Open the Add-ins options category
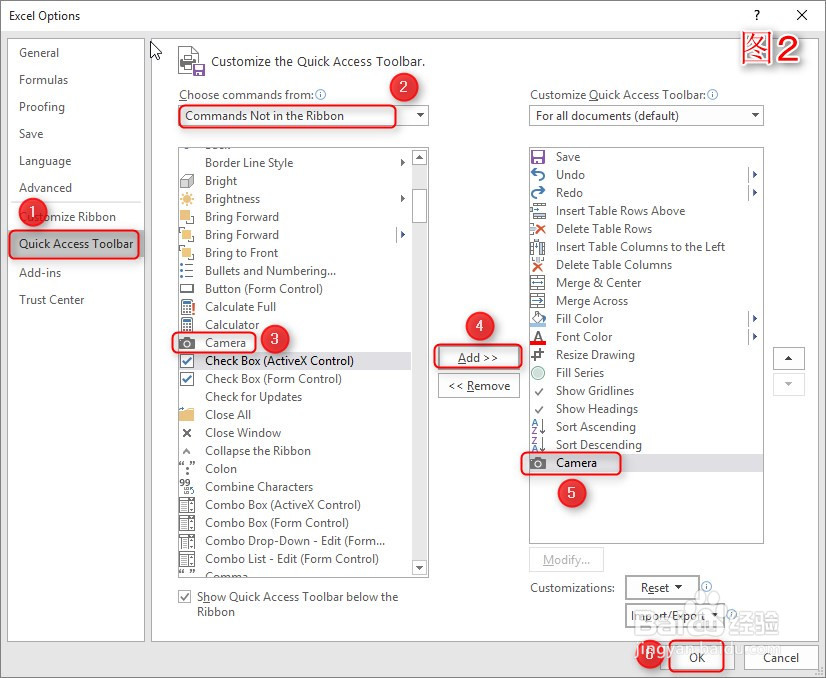Screen dimensions: 826x678 (40, 273)
